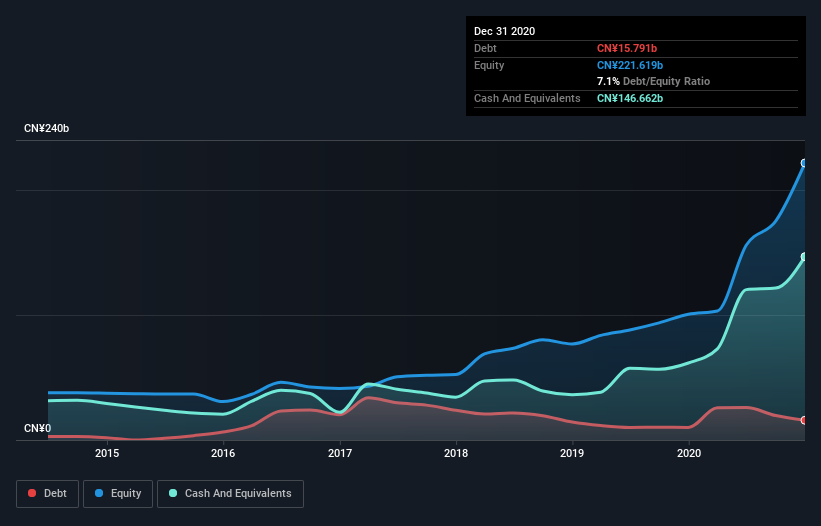Toggle the Debt legend button
This screenshot has width=821, height=526.
pyautogui.click(x=47, y=494)
